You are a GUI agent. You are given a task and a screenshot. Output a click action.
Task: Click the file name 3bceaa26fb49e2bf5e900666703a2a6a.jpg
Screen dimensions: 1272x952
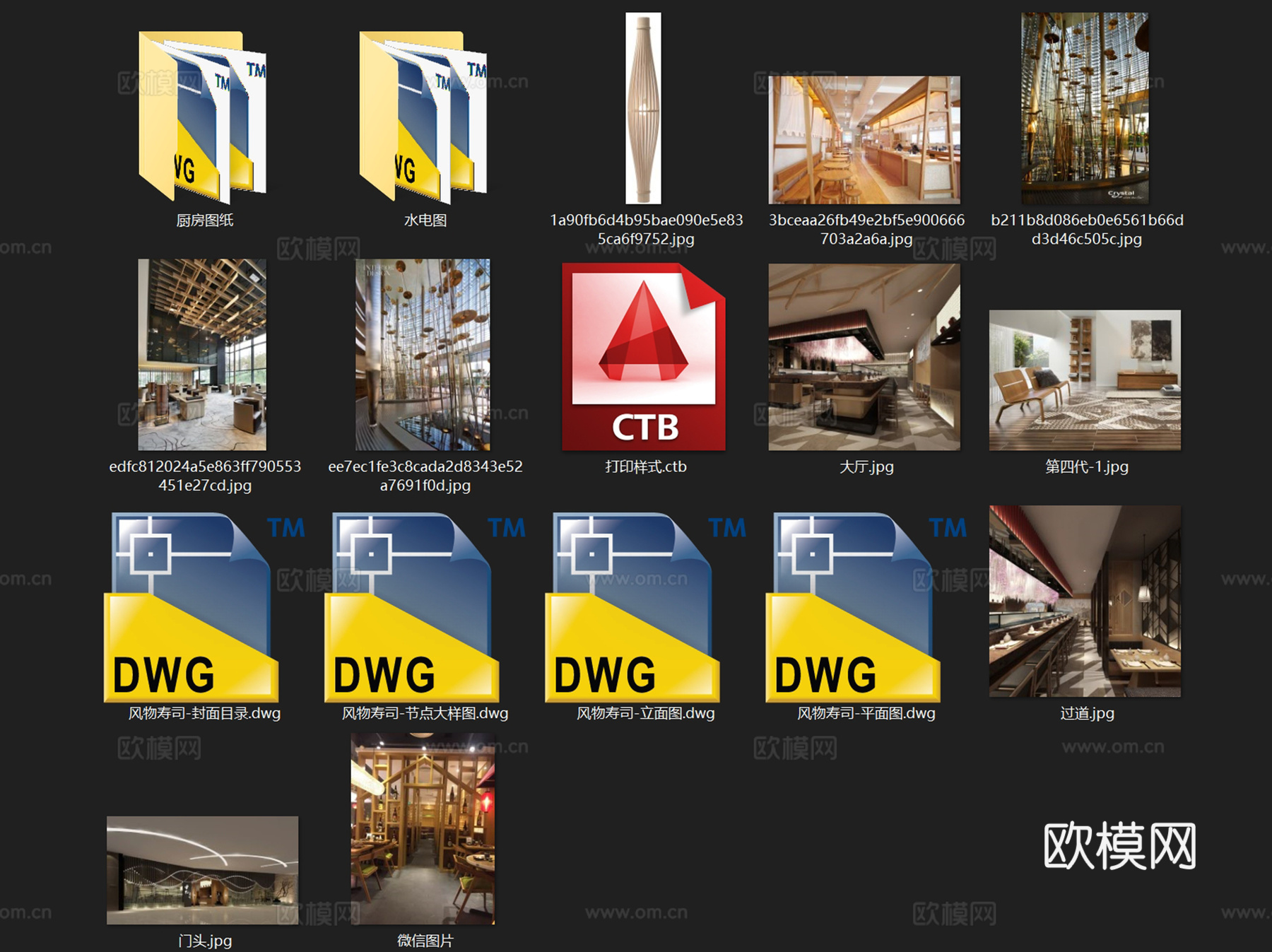[x=866, y=230]
